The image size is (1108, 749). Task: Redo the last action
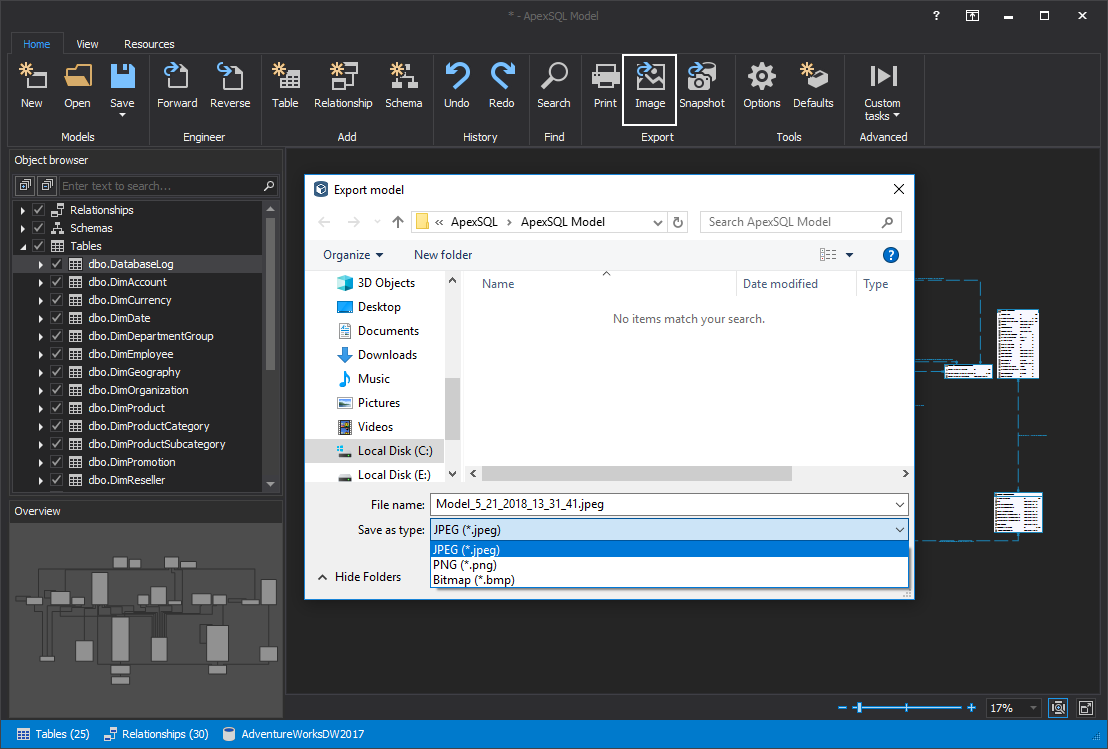(x=502, y=85)
